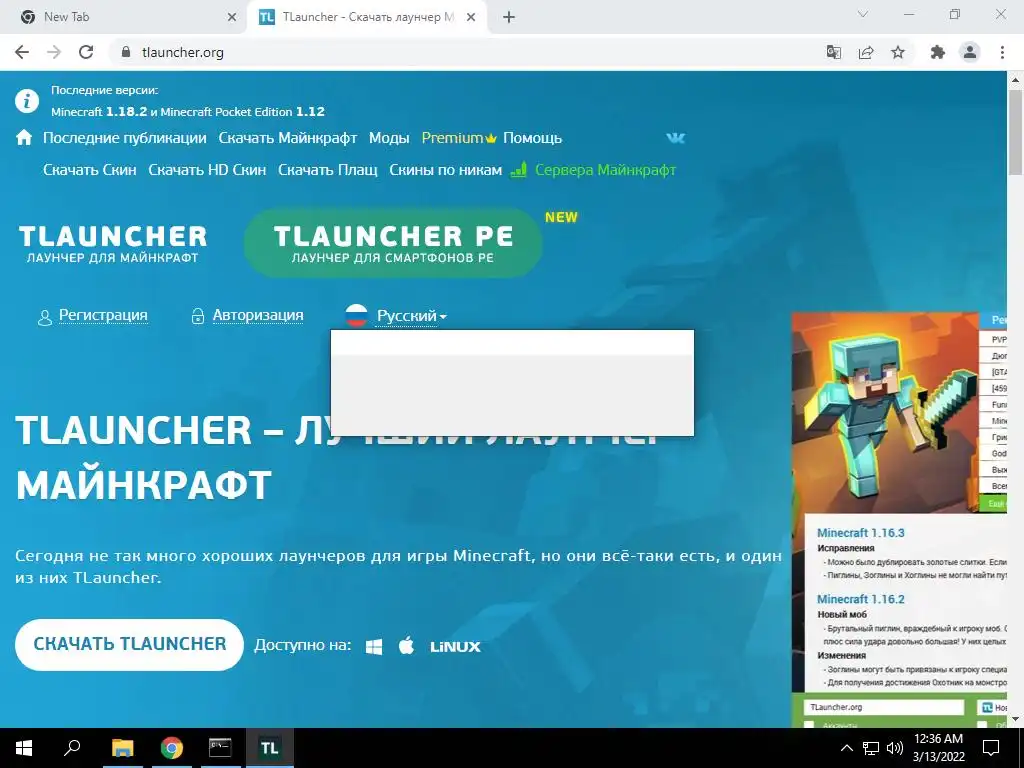Switch to the New Tab tab
The width and height of the screenshot is (1024, 768).
click(x=123, y=17)
